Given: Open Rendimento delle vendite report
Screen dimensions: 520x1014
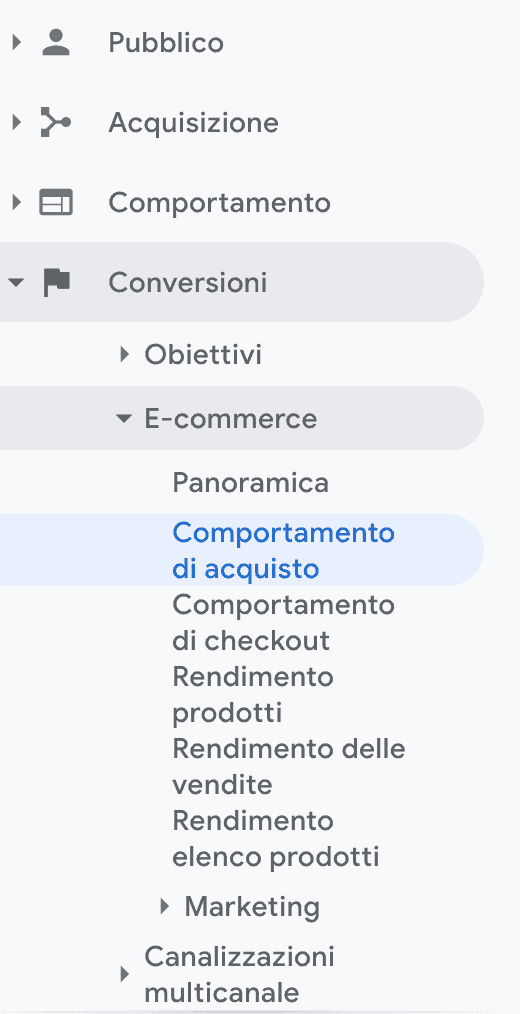Looking at the screenshot, I should coord(288,766).
